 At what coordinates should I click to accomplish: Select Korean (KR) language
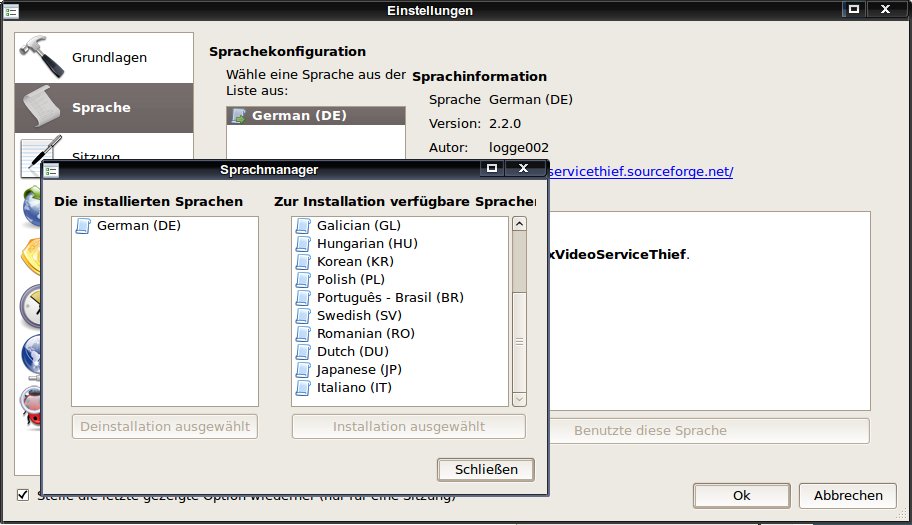click(x=400, y=262)
